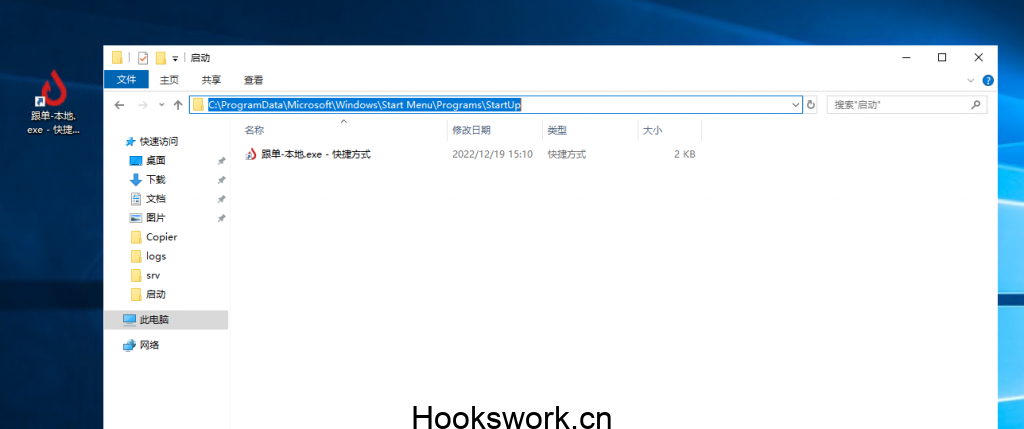This screenshot has width=1024, height=429.
Task: Refresh the current folder view
Action: (x=811, y=105)
